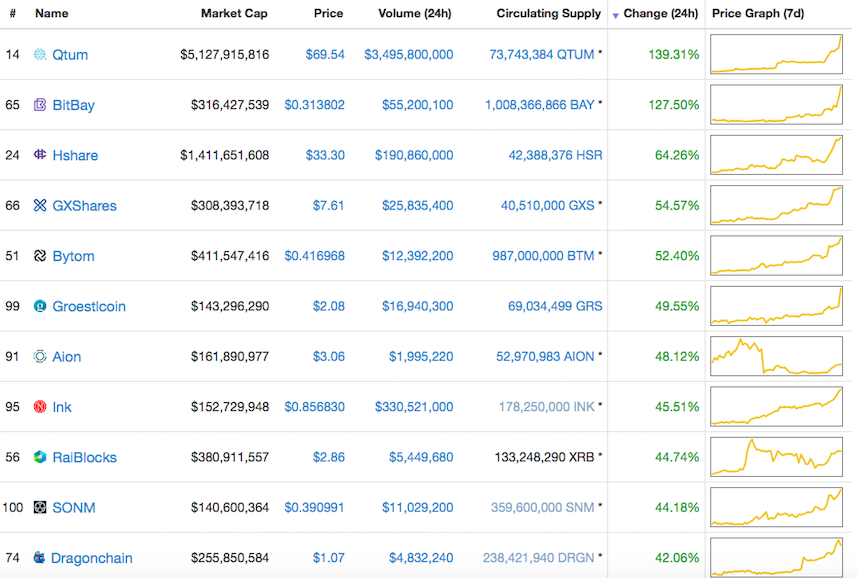Click the SONM coin logo icon

40,507
